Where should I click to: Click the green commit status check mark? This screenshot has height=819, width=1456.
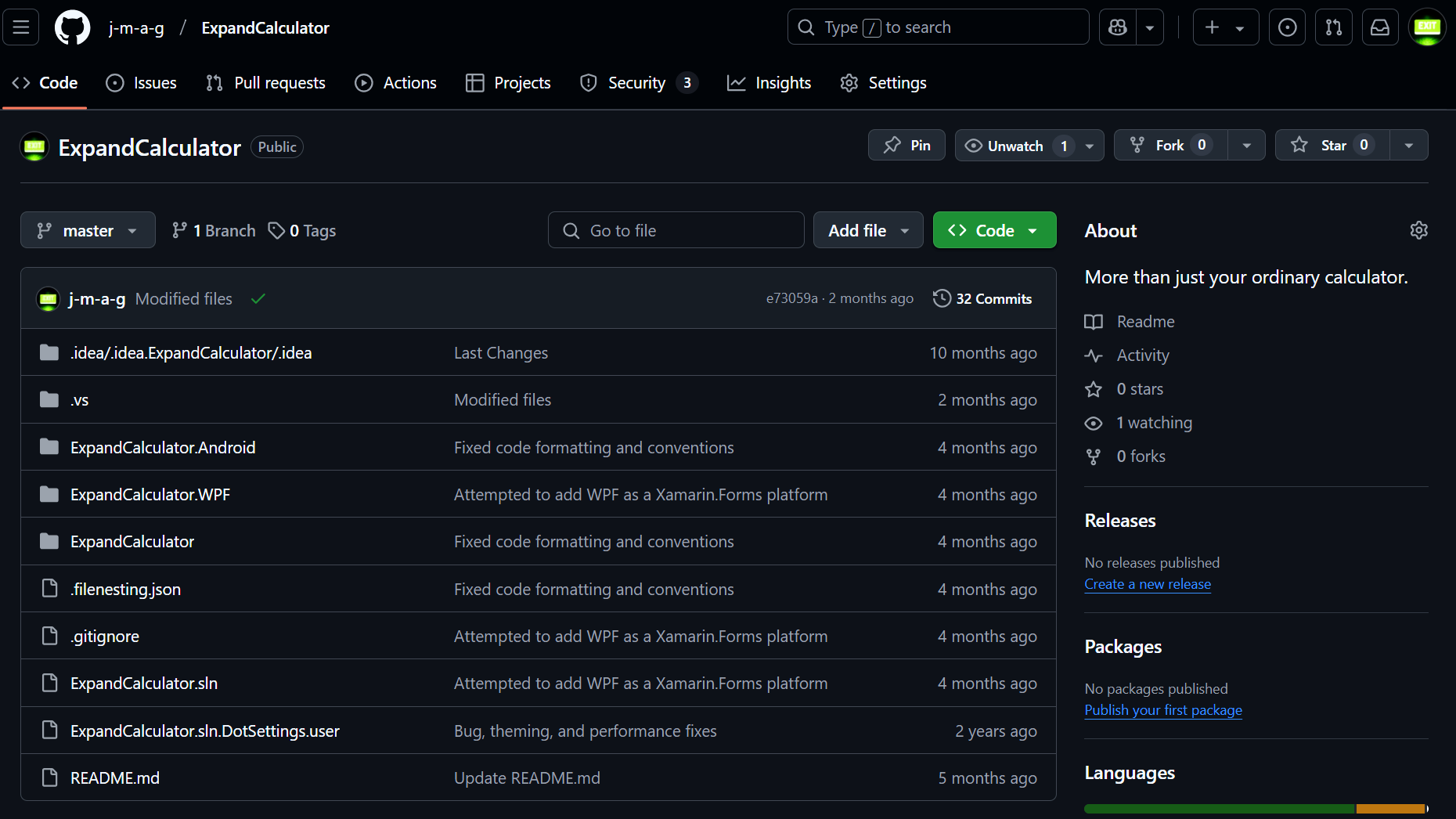tap(258, 298)
